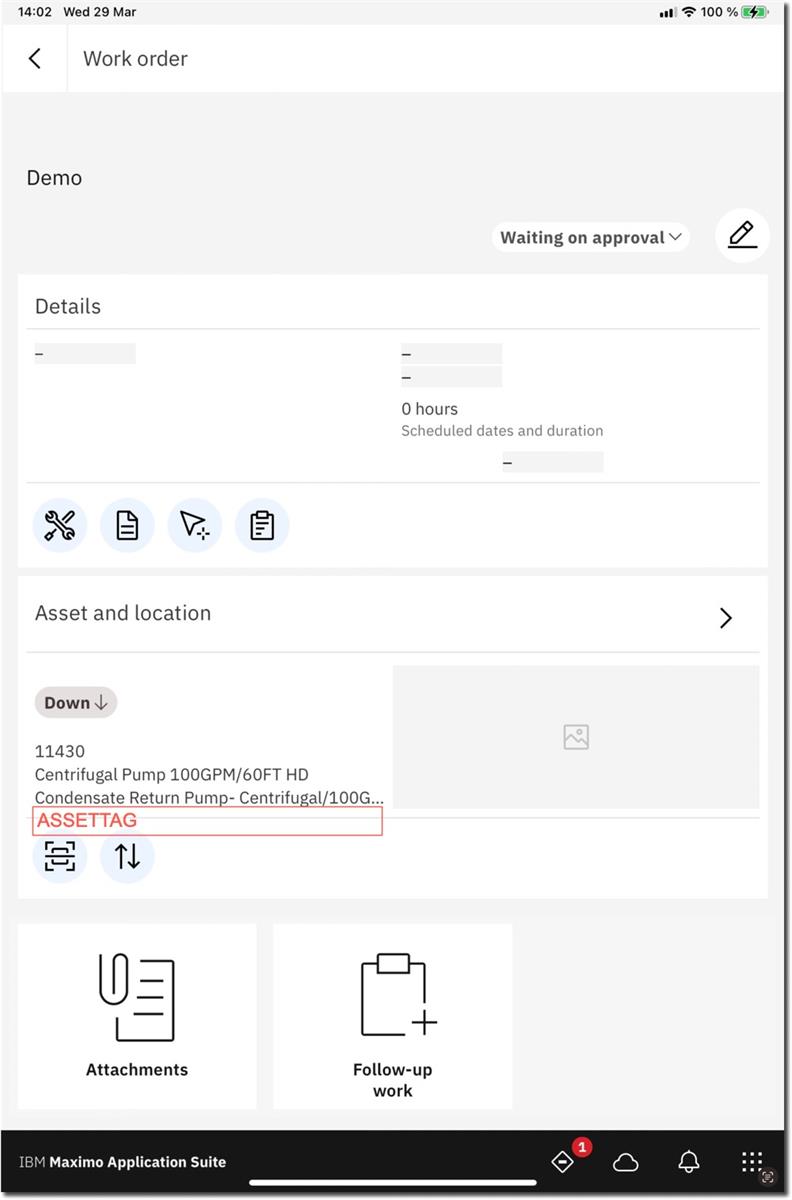Image resolution: width=792 pixels, height=1200 pixels.
Task: Tap the barcode scan icon
Action: (60, 857)
